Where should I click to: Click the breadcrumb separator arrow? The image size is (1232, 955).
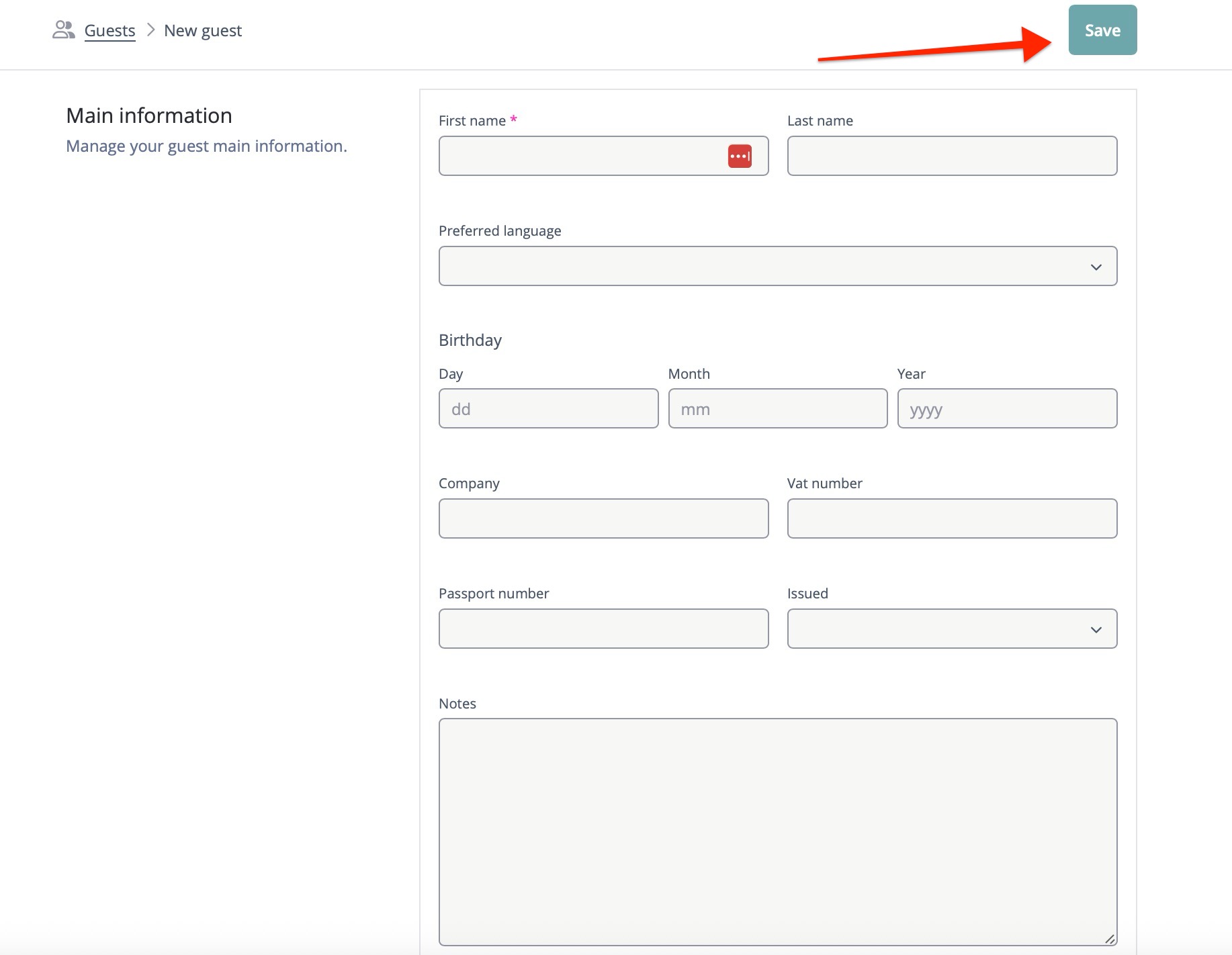coord(150,30)
